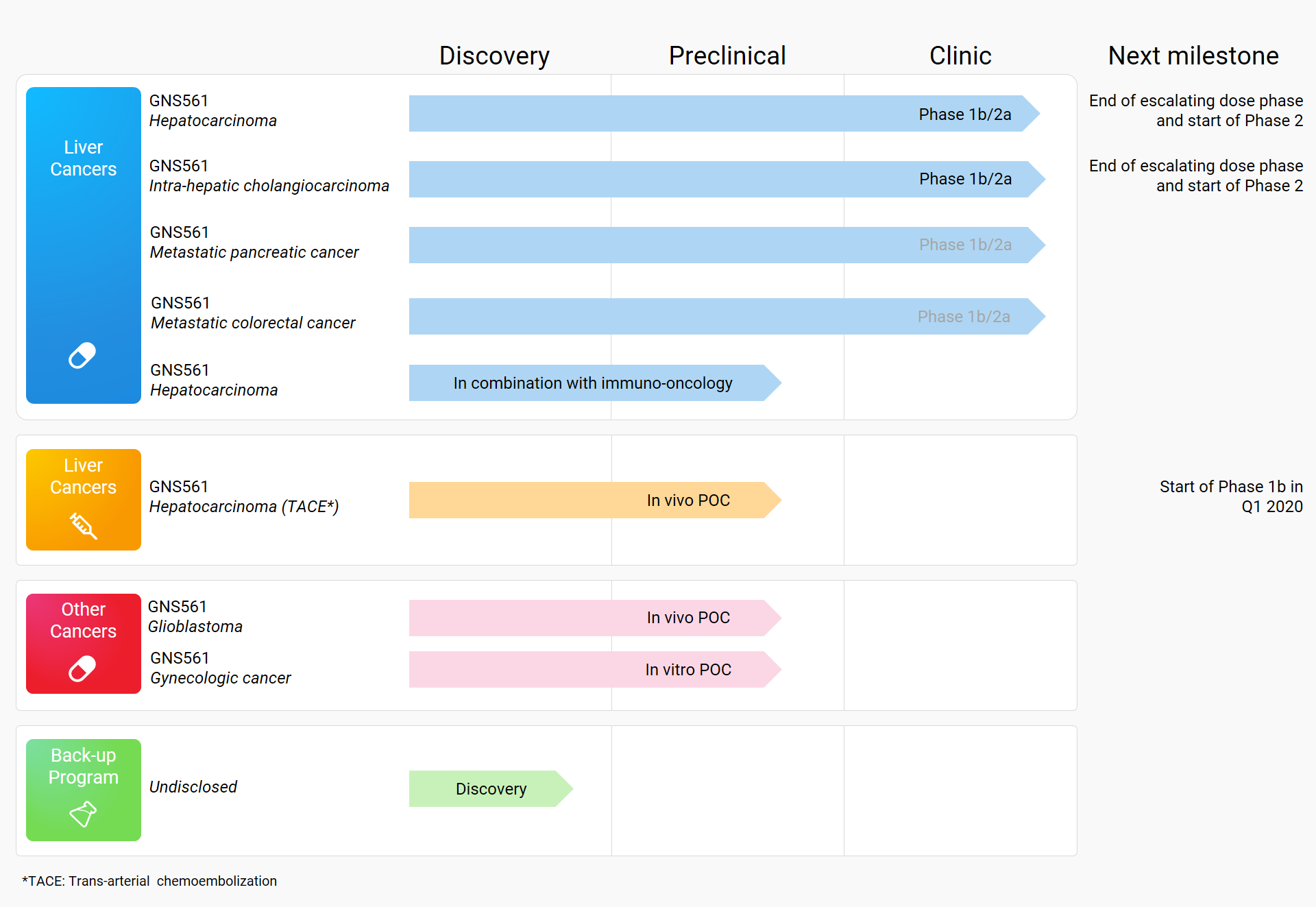Click the syringe icon in orange Liver Cancers box
The image size is (1316, 907).
(84, 526)
